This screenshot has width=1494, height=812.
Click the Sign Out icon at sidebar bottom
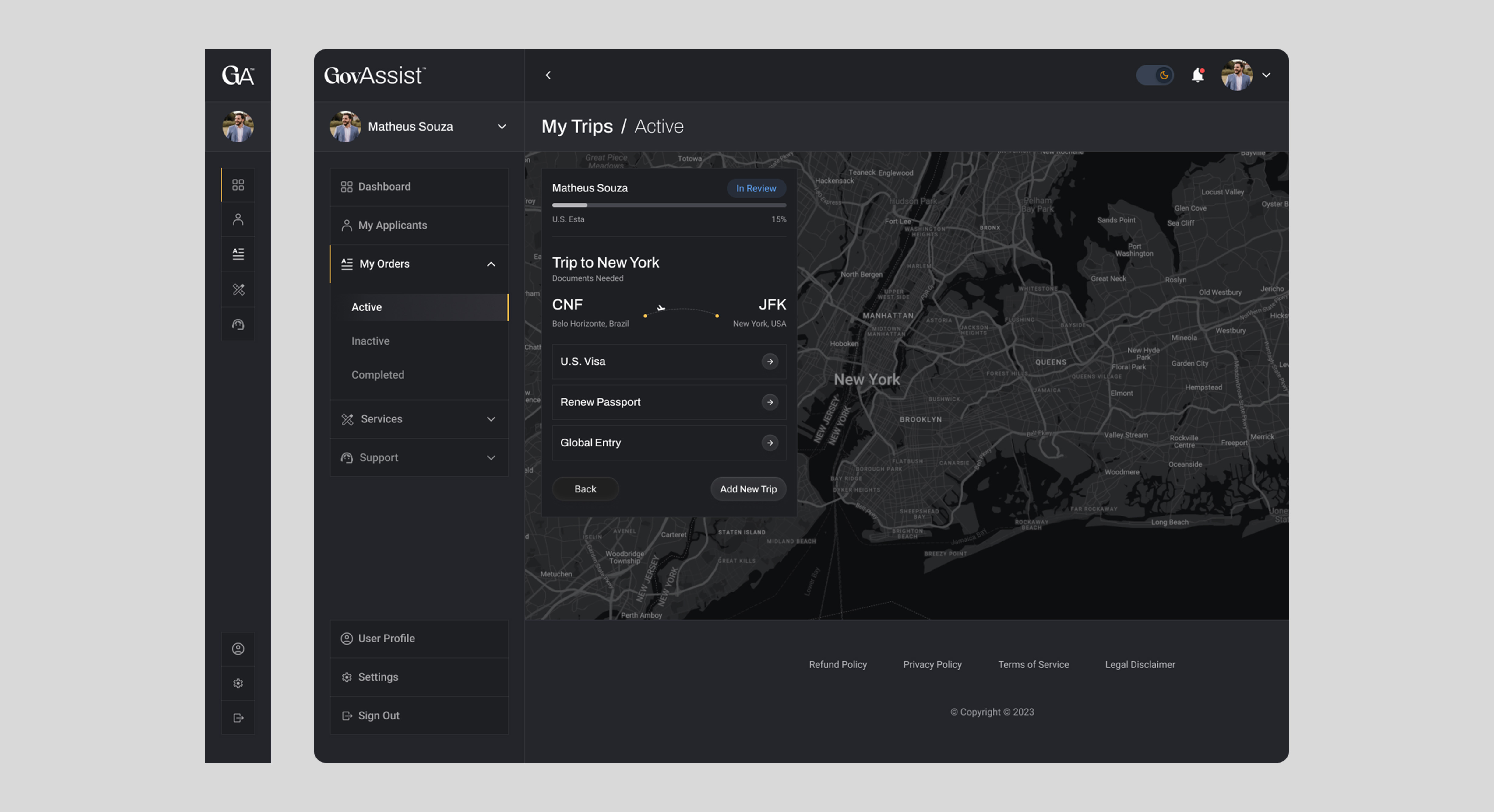tap(238, 718)
